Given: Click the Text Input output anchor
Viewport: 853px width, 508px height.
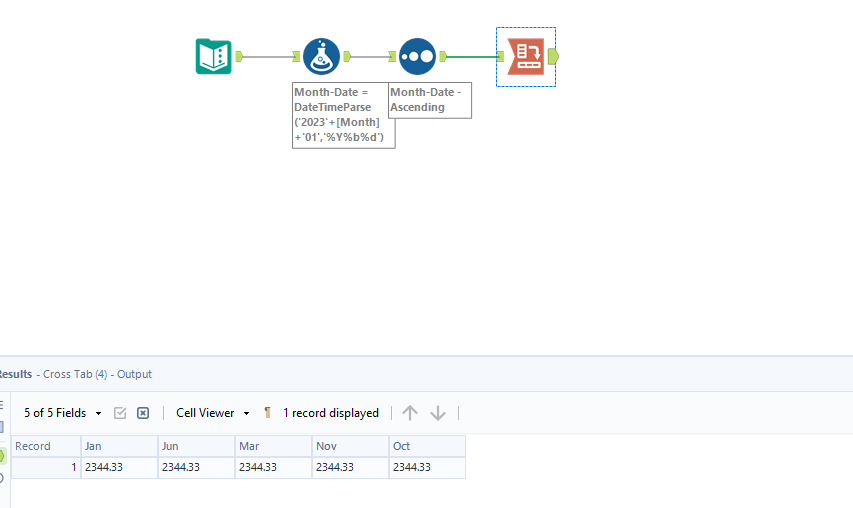Looking at the screenshot, I should [x=239, y=57].
